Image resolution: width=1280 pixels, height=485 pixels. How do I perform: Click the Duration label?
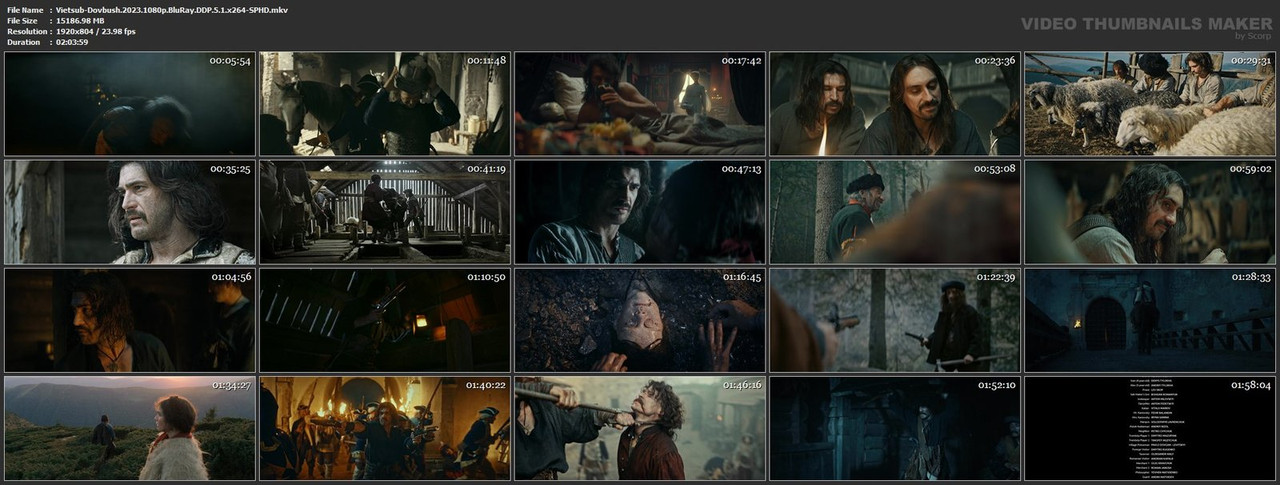click(22, 42)
